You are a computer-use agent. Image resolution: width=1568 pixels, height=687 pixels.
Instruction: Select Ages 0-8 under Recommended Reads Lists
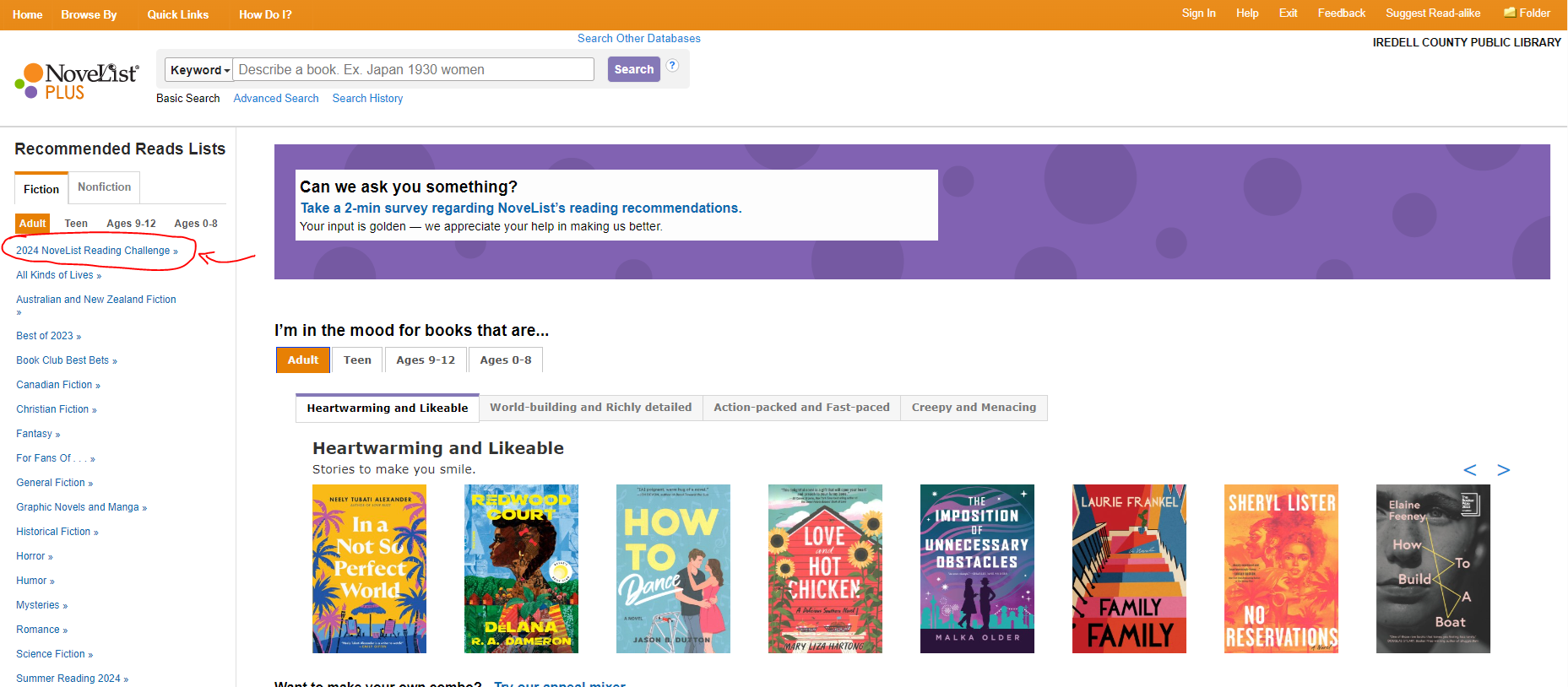[x=196, y=224]
